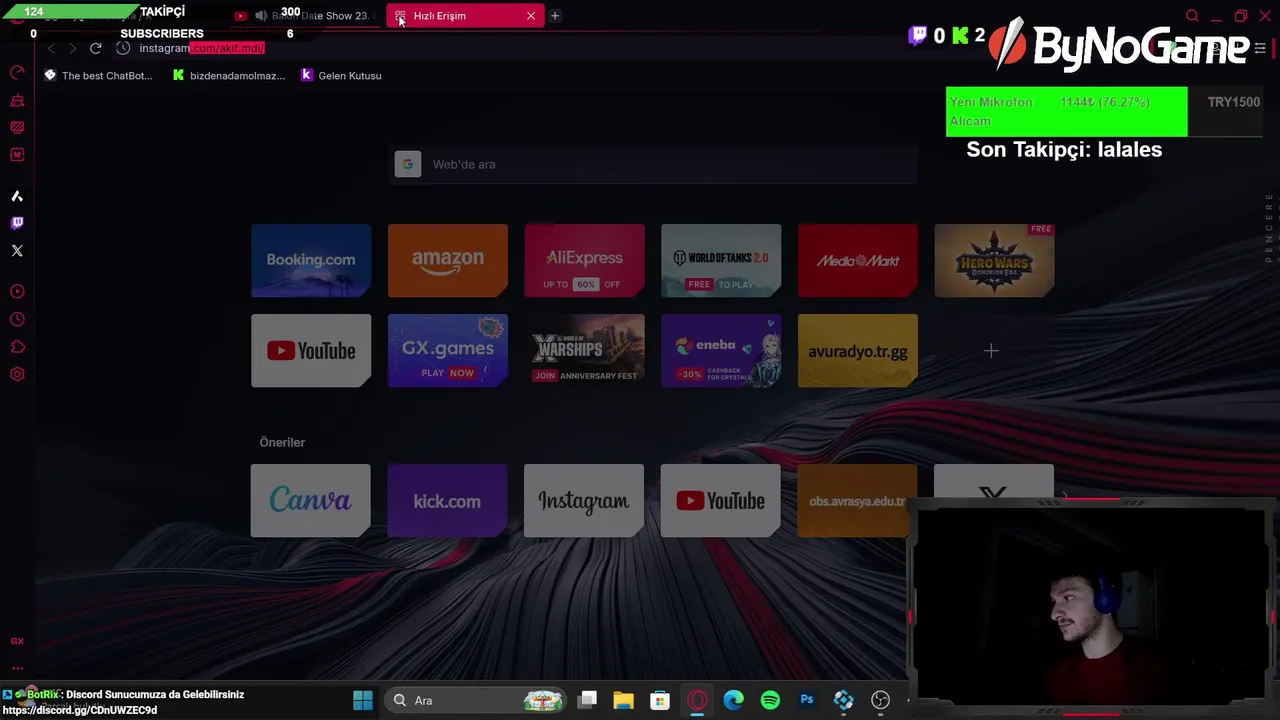The width and height of the screenshot is (1280, 720).
Task: Mute the Baton Date Show tab audio
Action: (261, 16)
